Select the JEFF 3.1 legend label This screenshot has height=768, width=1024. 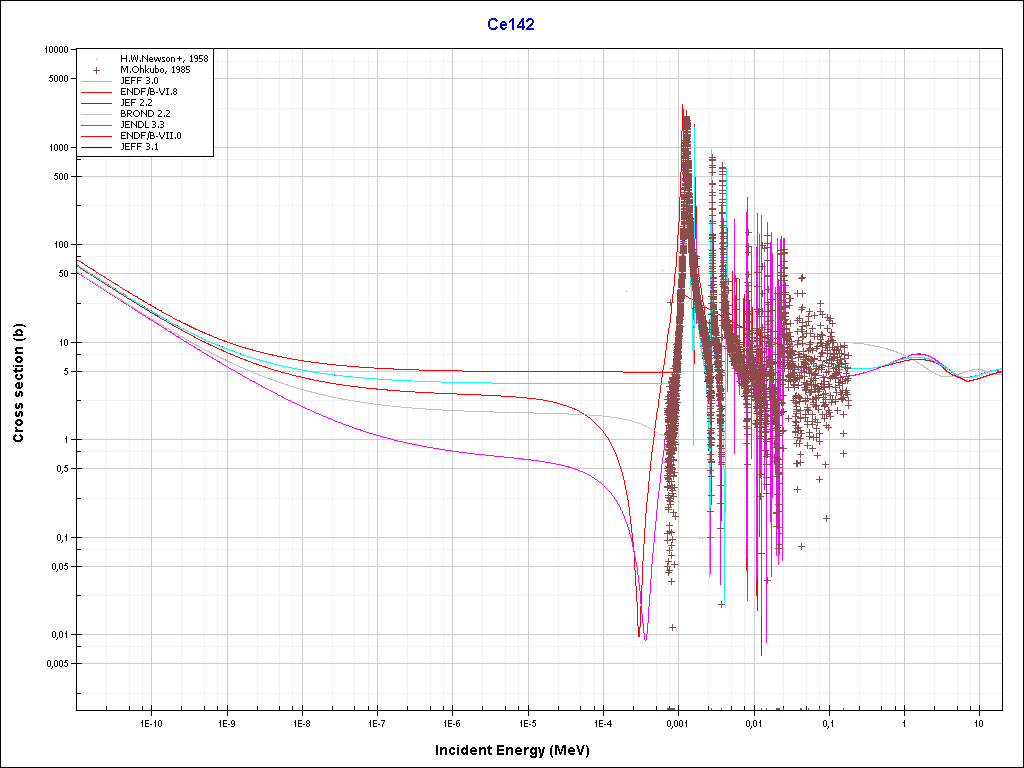(139, 147)
